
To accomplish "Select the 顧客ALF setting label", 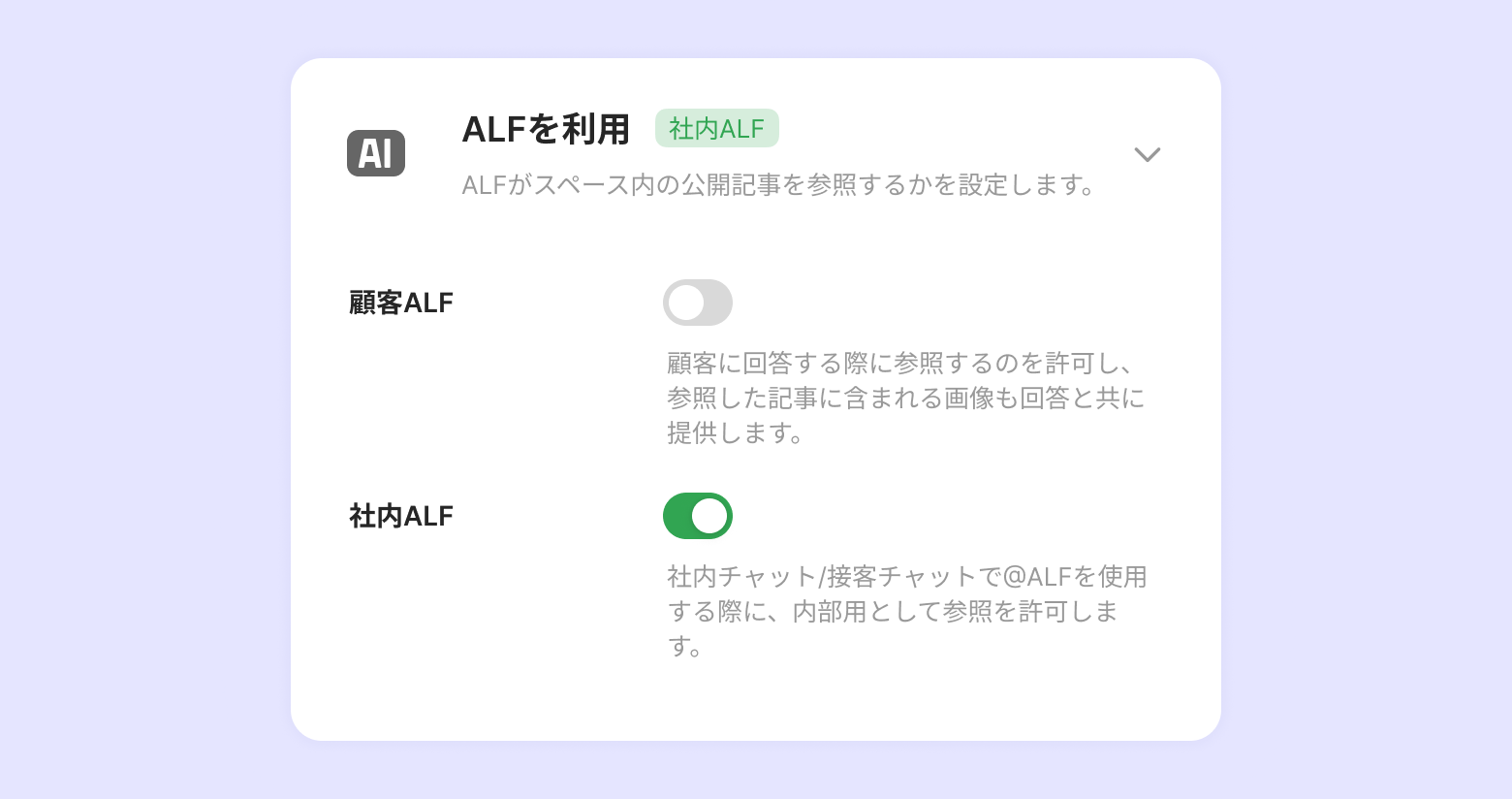I will coord(401,303).
